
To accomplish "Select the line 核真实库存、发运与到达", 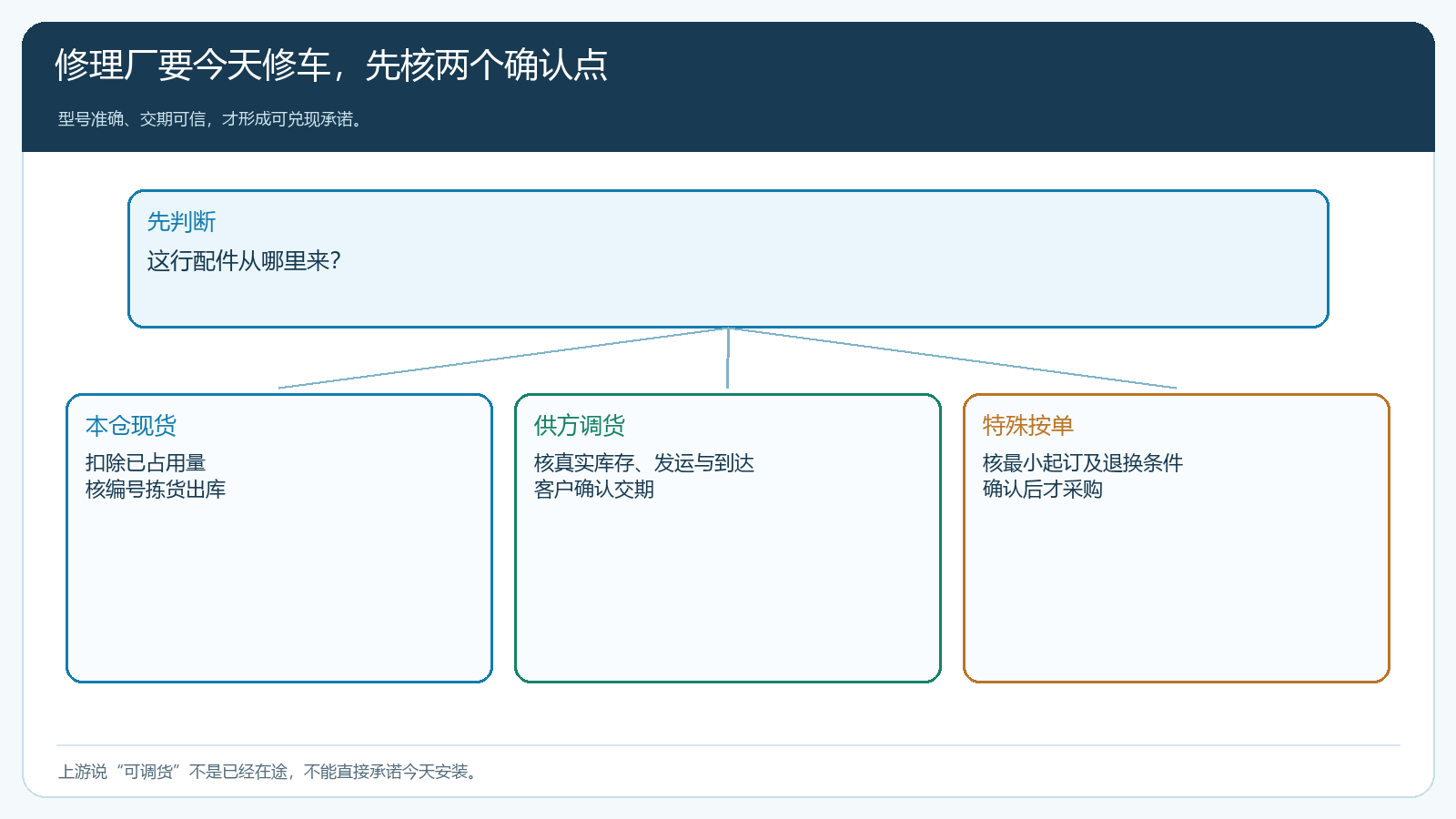I will tap(644, 463).
